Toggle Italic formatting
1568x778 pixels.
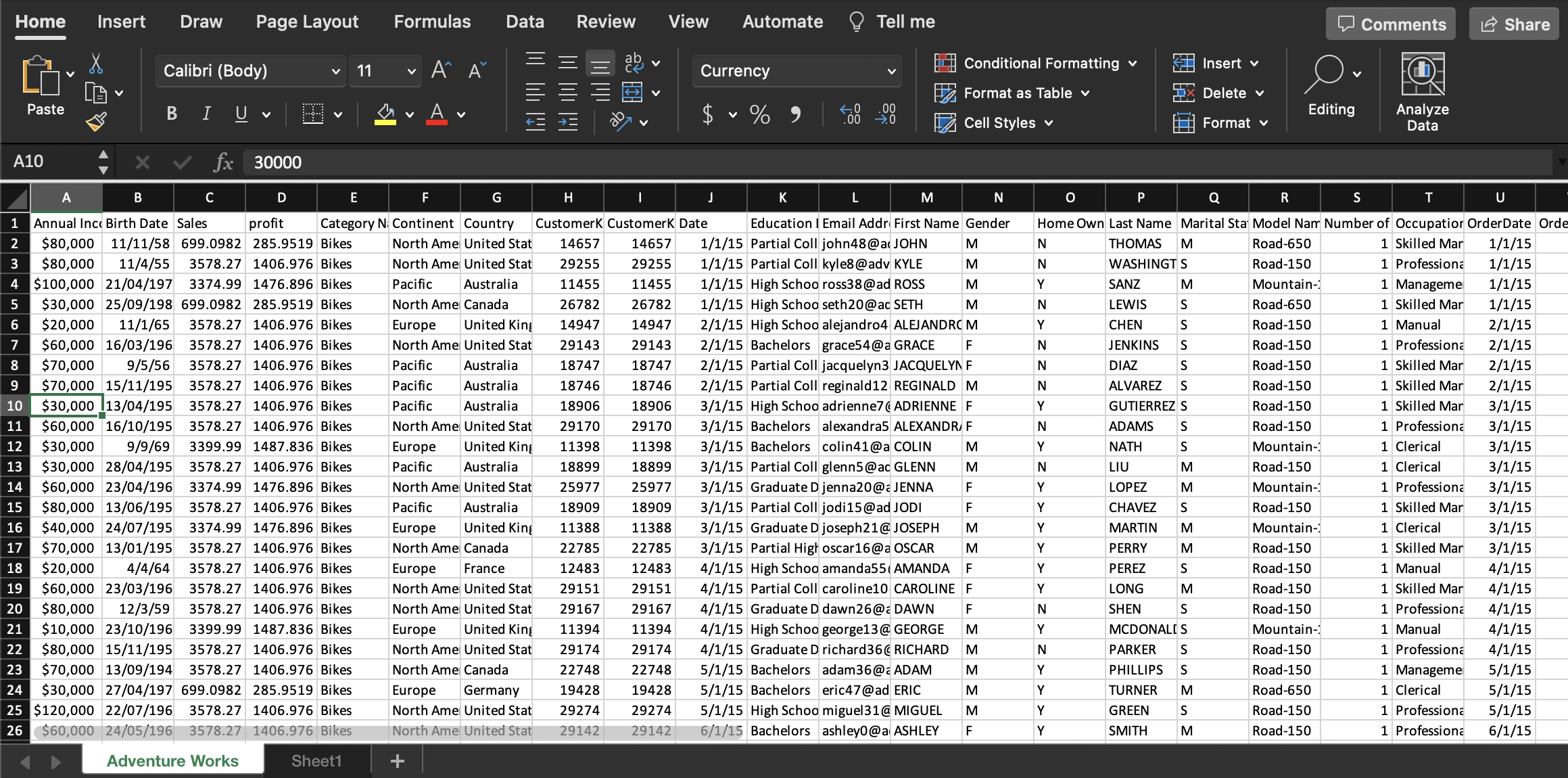pyautogui.click(x=206, y=114)
